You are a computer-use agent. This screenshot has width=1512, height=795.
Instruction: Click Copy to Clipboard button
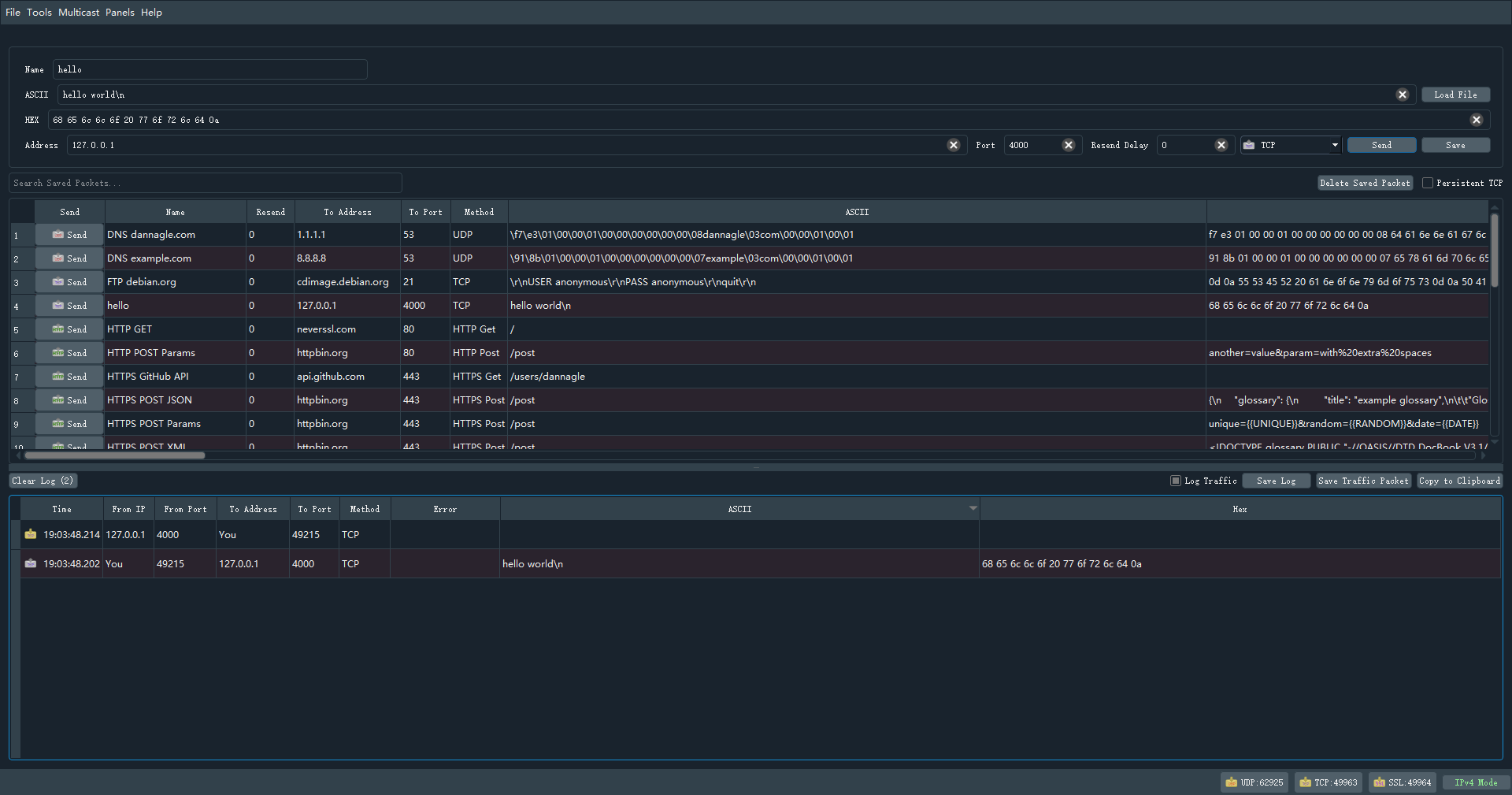[x=1459, y=481]
